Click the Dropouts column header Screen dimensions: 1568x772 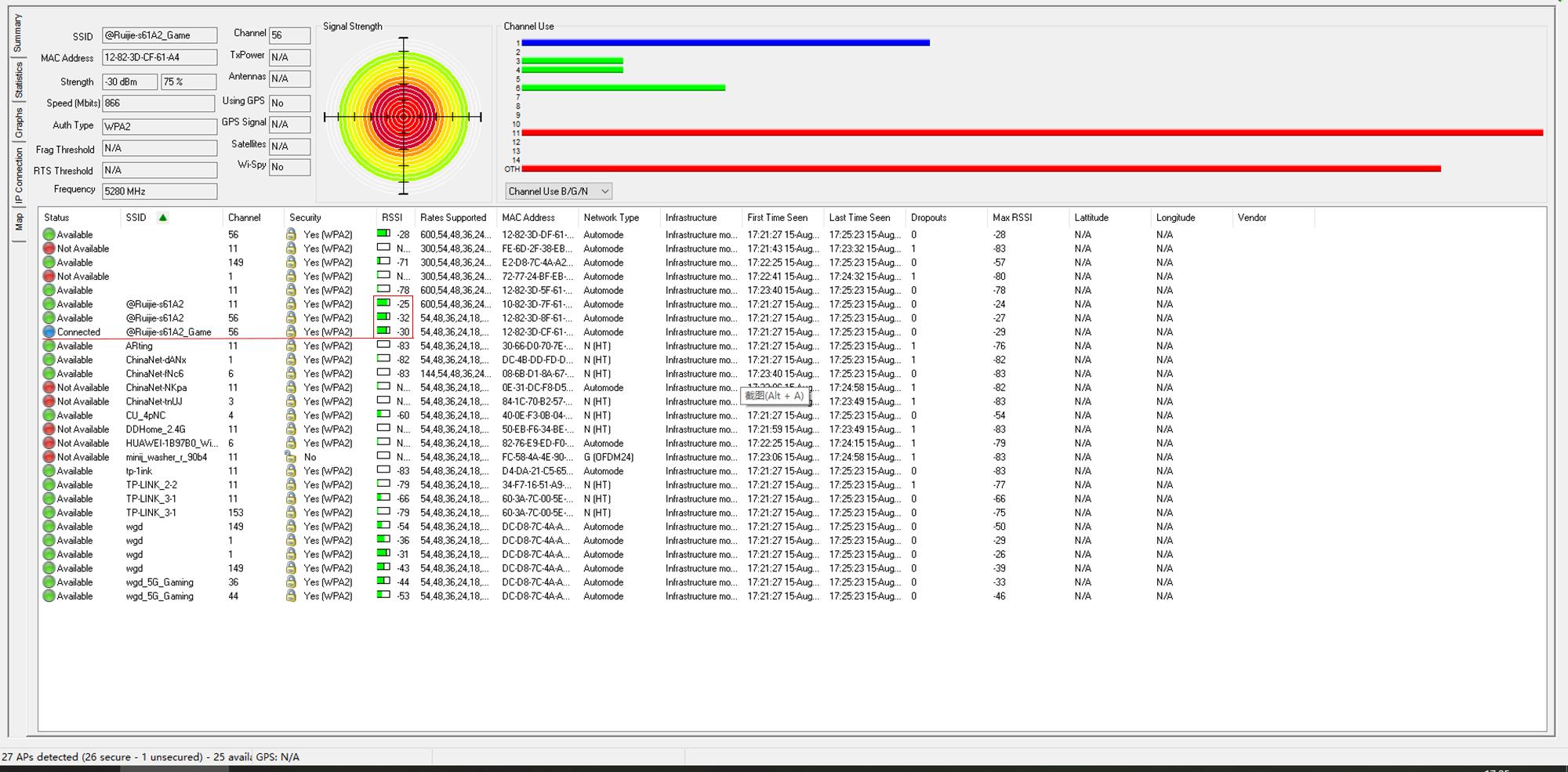(928, 218)
